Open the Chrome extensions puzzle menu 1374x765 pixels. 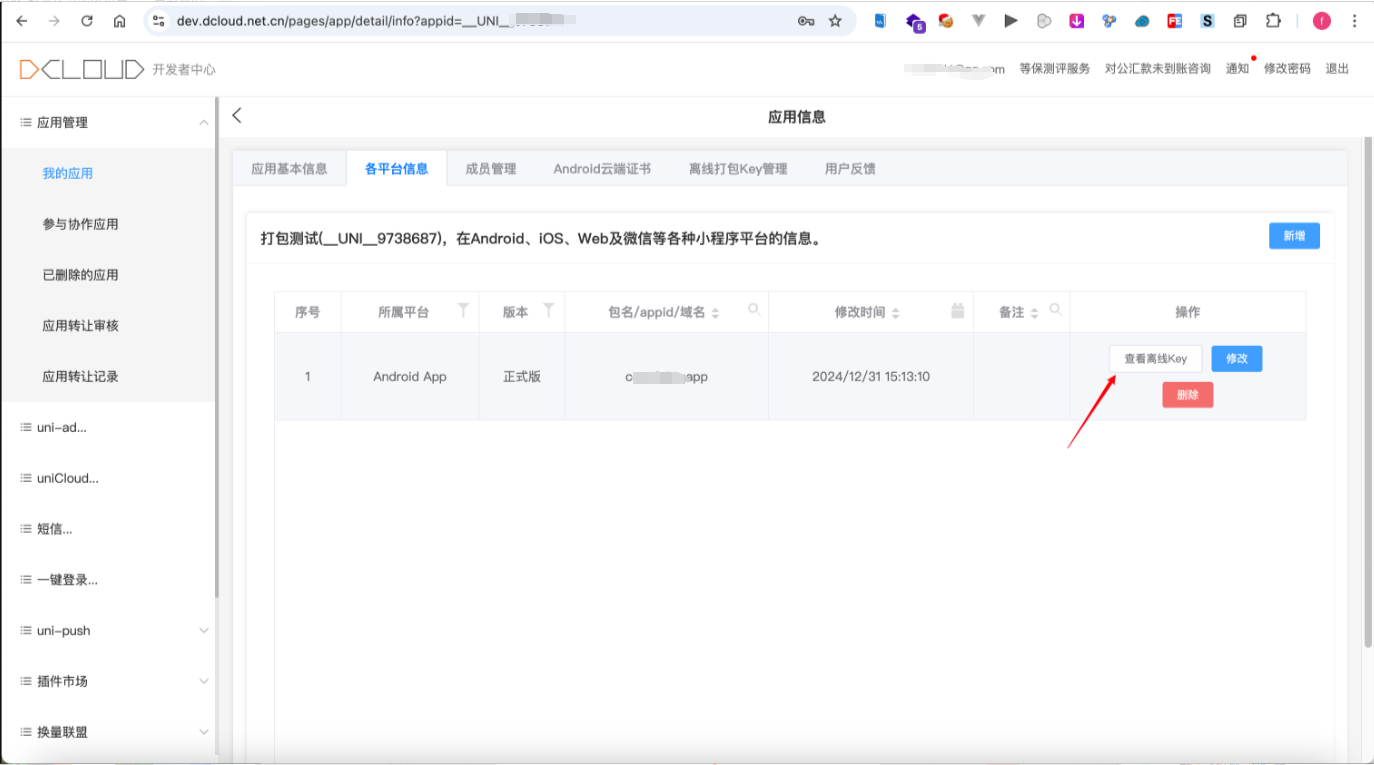(1273, 21)
